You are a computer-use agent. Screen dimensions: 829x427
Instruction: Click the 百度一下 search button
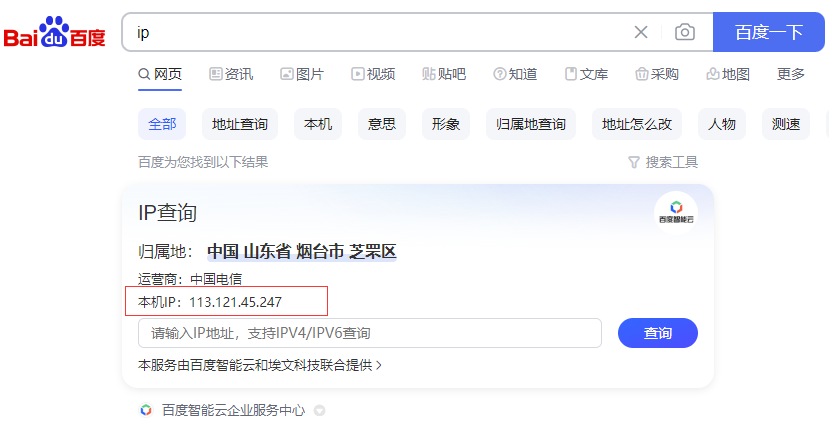(x=769, y=32)
